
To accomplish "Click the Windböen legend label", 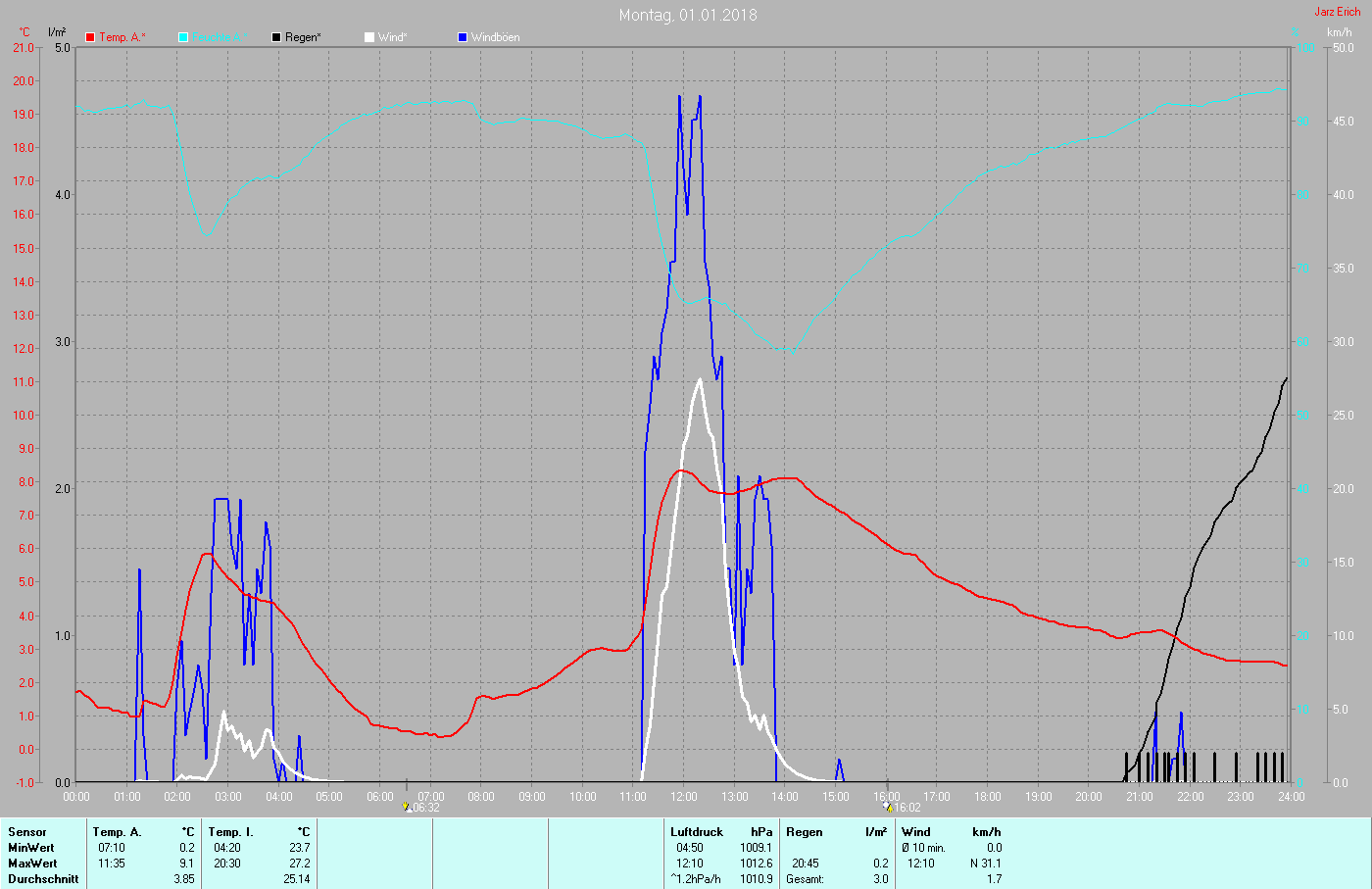I will tap(495, 37).
